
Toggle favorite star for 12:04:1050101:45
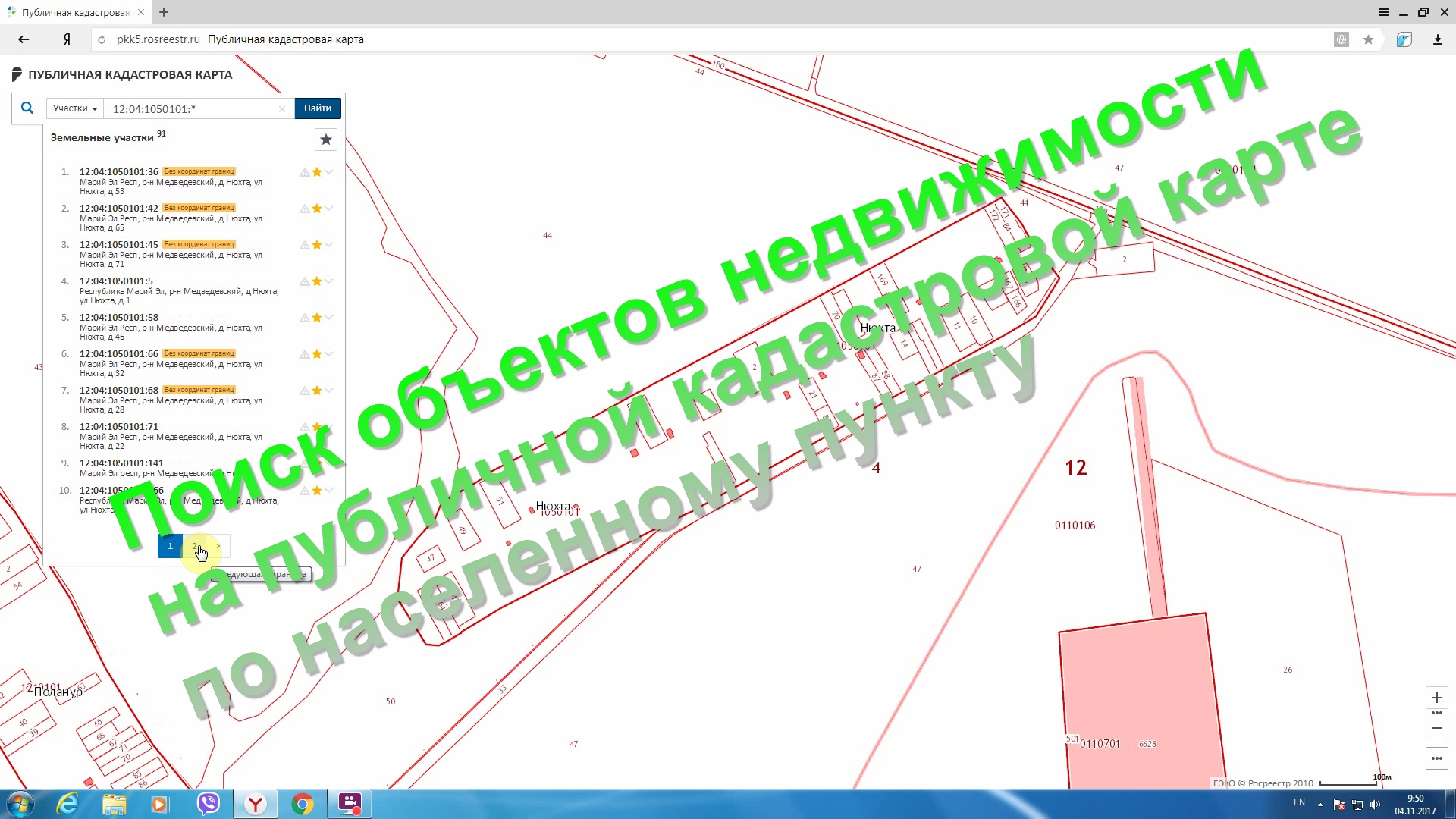[x=317, y=245]
